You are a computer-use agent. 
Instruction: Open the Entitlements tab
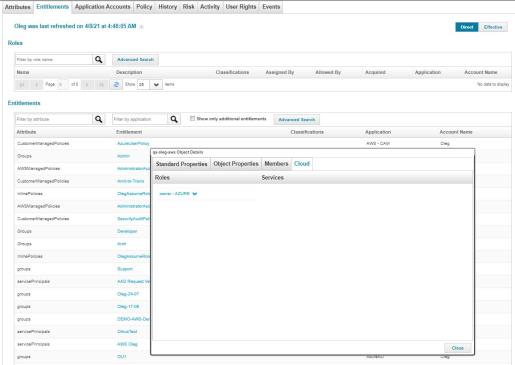[x=53, y=7]
